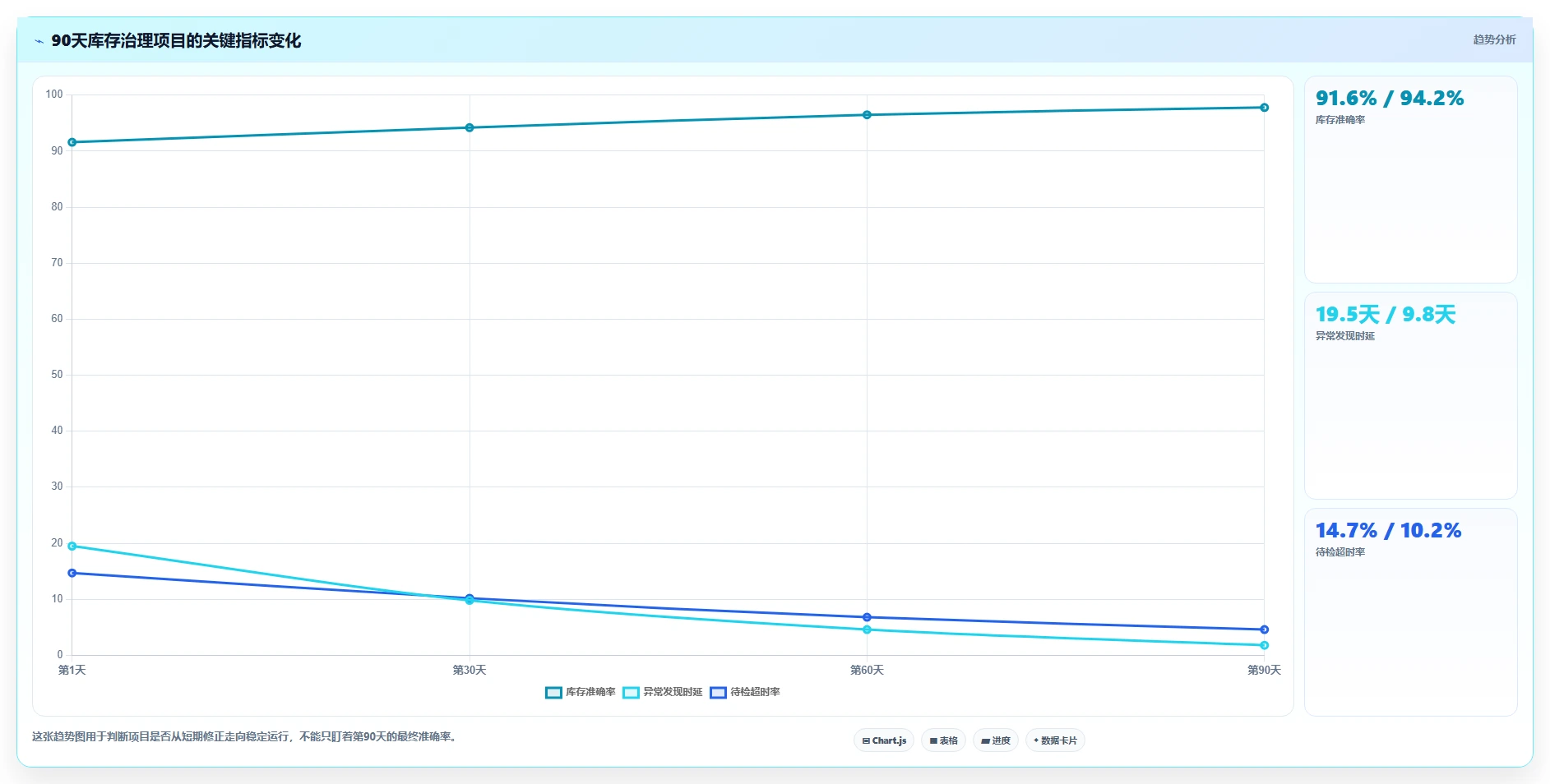This screenshot has height=784, width=1550.
Task: Click the 异常发现时延 legend color box
Action: [631, 692]
